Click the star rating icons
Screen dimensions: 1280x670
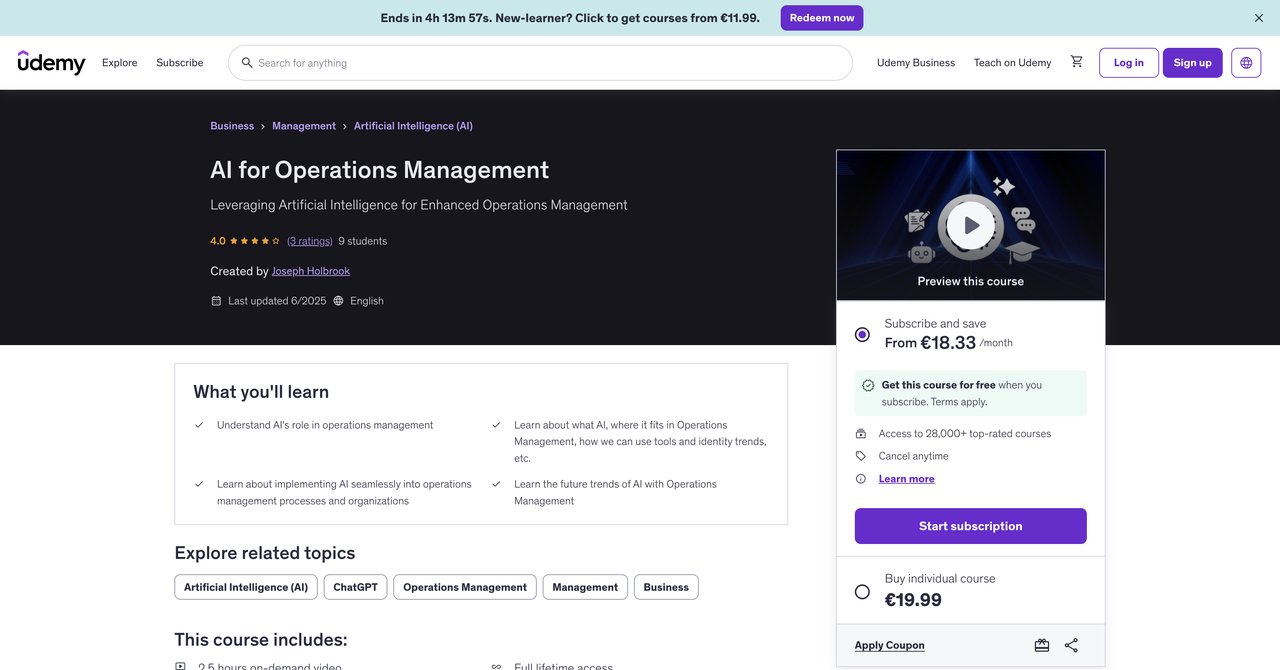point(255,241)
